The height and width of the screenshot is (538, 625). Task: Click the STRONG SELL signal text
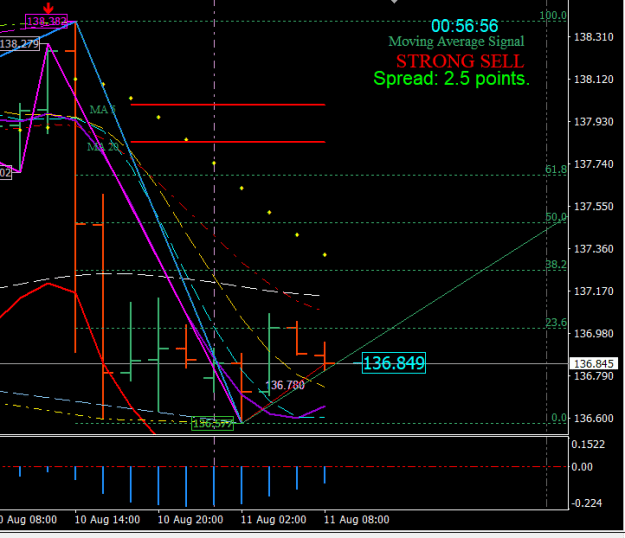click(x=460, y=61)
